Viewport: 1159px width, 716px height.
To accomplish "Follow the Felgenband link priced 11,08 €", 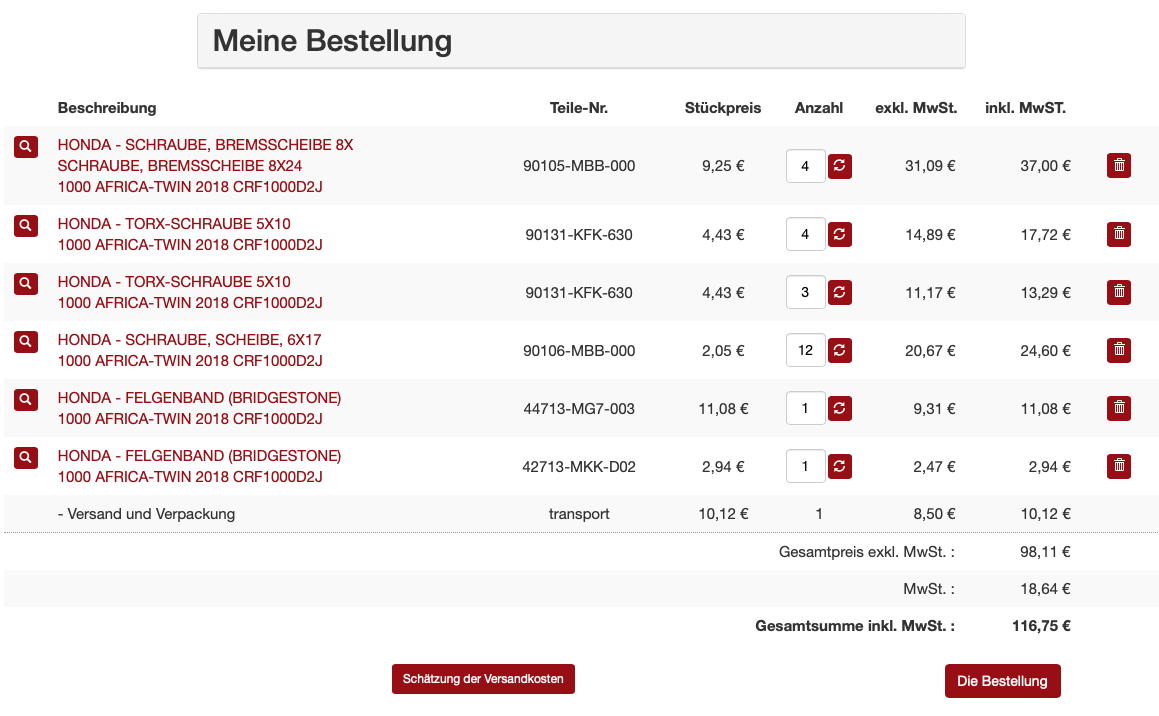I will tap(199, 398).
